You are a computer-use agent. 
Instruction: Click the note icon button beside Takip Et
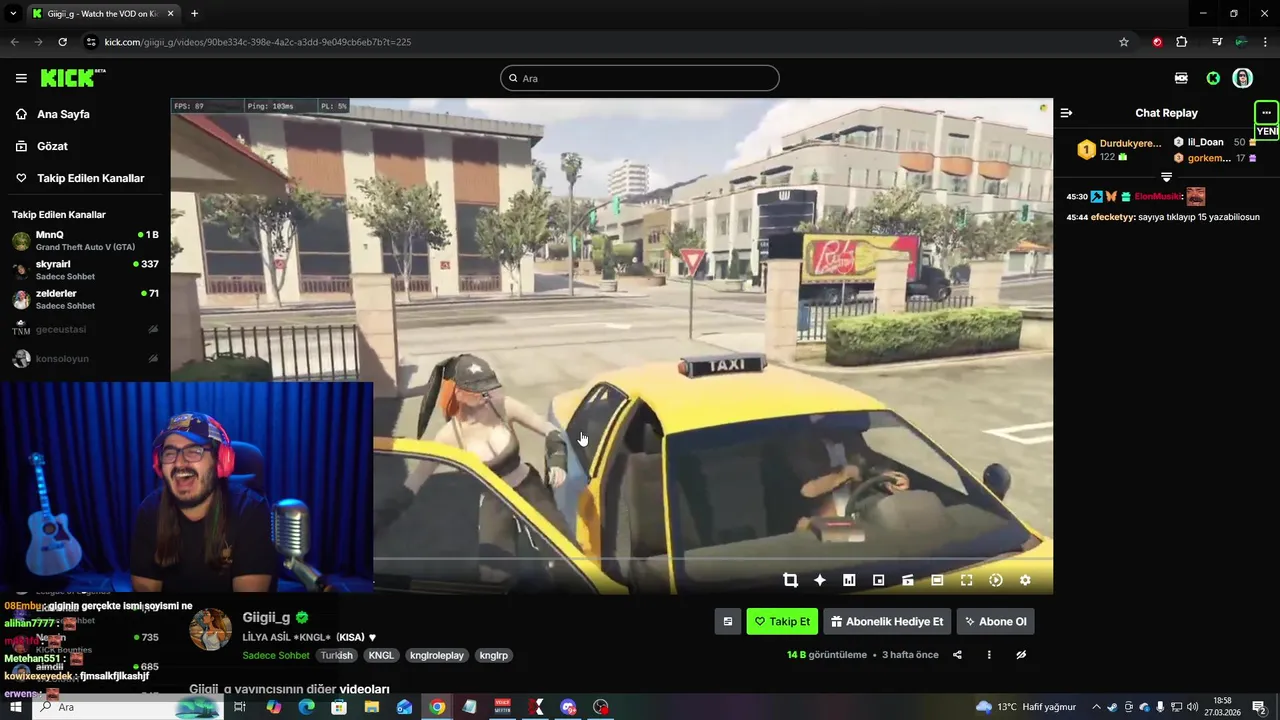728,621
